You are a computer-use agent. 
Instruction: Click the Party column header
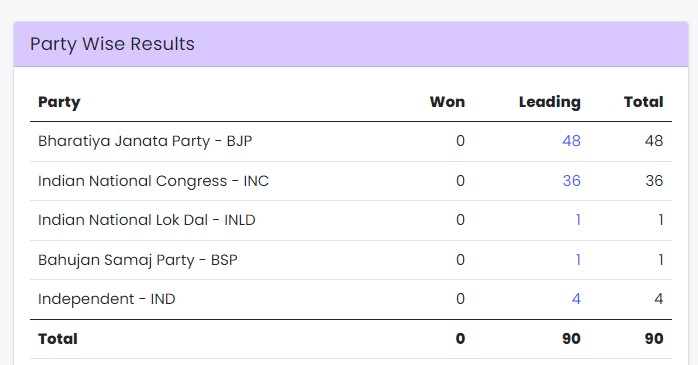click(x=59, y=102)
